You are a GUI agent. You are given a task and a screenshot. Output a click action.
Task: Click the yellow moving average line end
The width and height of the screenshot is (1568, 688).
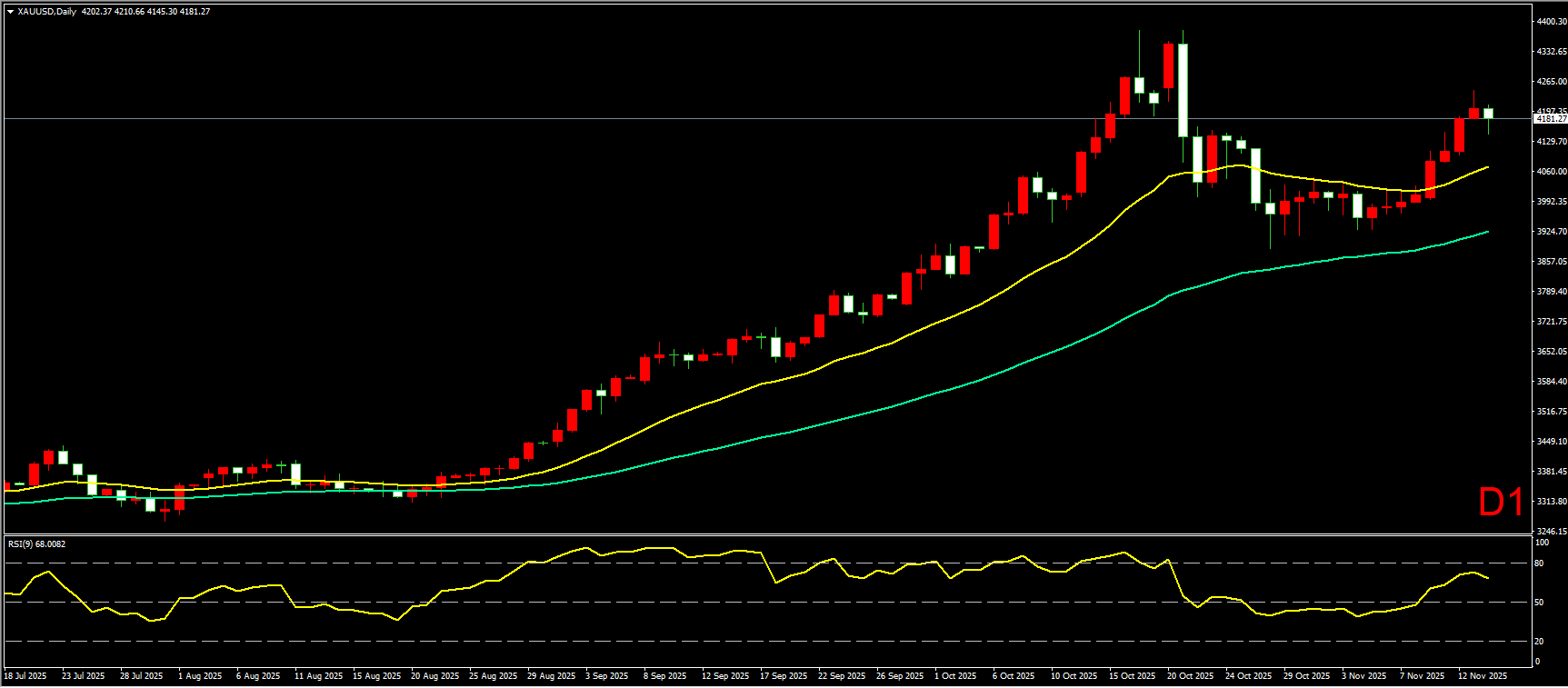[1487, 167]
